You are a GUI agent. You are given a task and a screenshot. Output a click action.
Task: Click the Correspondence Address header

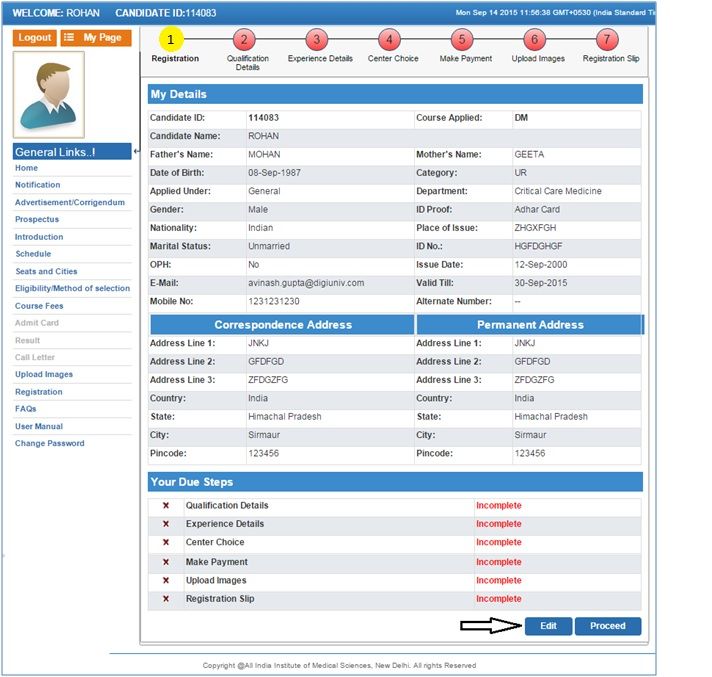pyautogui.click(x=282, y=325)
